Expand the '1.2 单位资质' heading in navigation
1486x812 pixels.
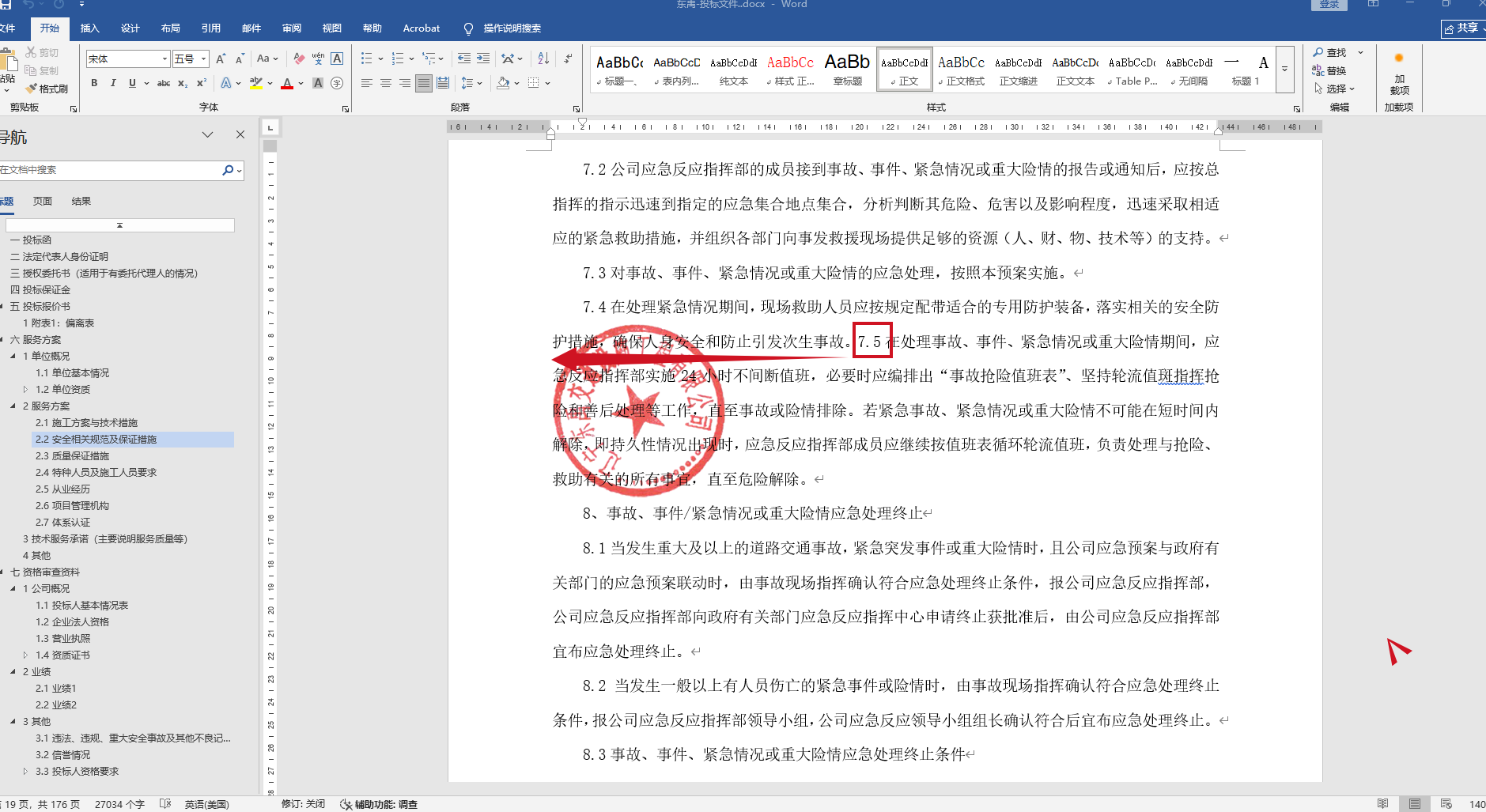click(x=25, y=390)
